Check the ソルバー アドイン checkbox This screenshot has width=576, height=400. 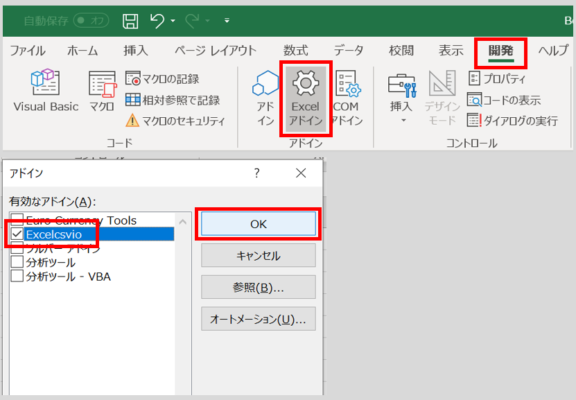(x=17, y=248)
